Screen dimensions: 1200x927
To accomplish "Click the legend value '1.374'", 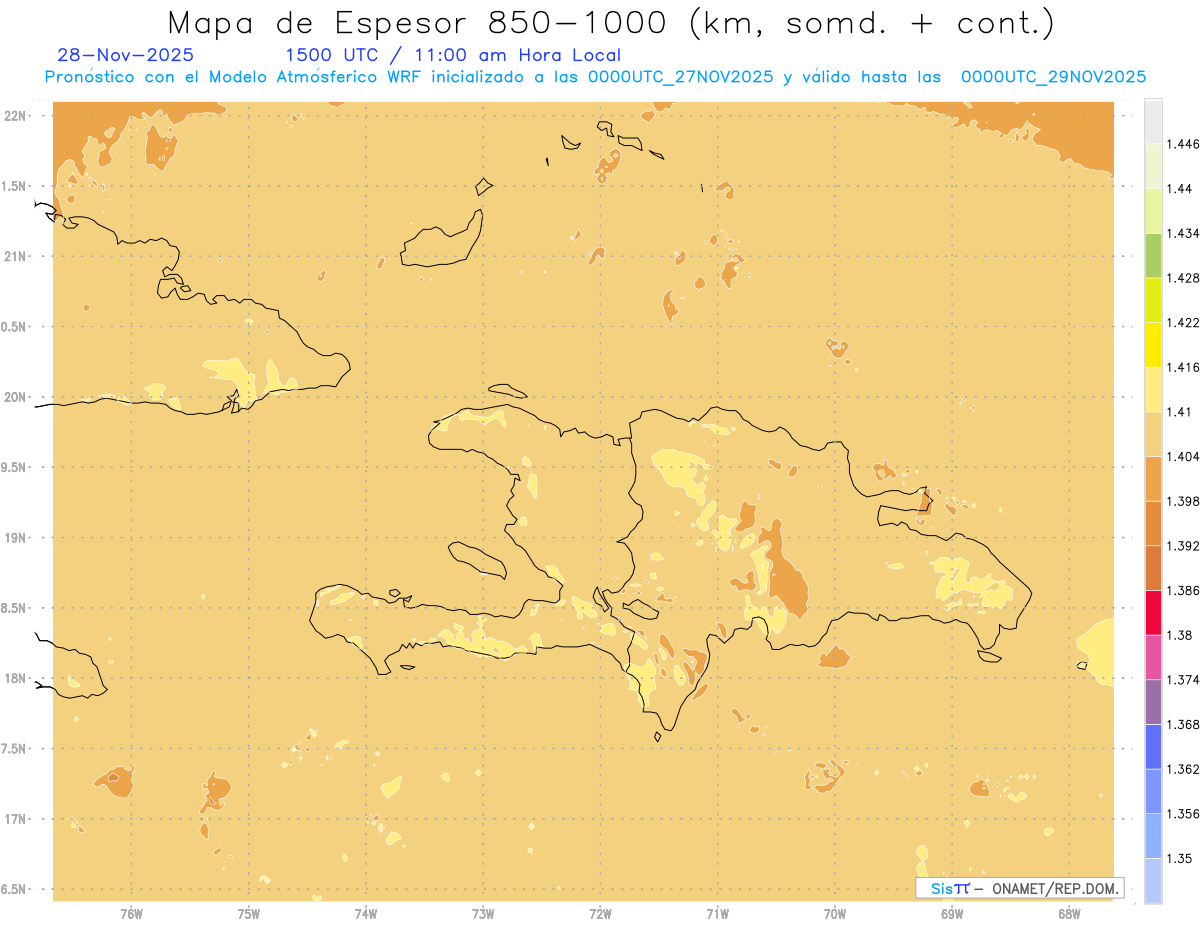I will (1183, 680).
